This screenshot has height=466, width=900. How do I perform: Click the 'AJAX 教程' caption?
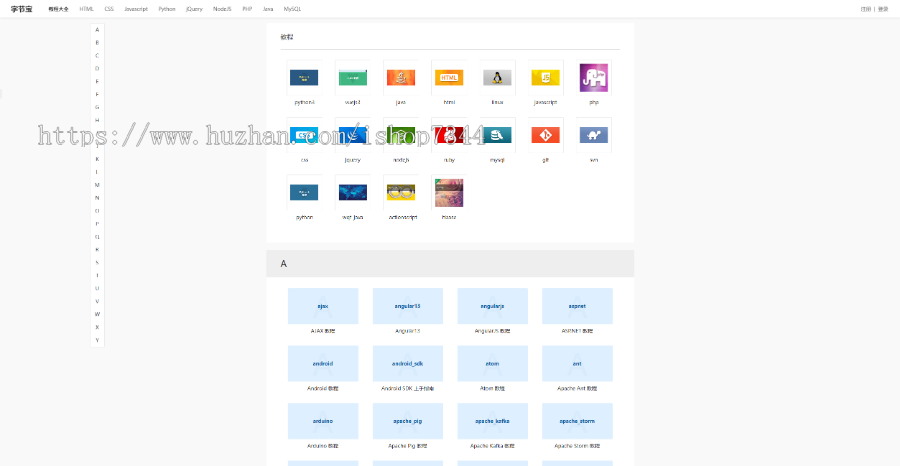click(323, 331)
